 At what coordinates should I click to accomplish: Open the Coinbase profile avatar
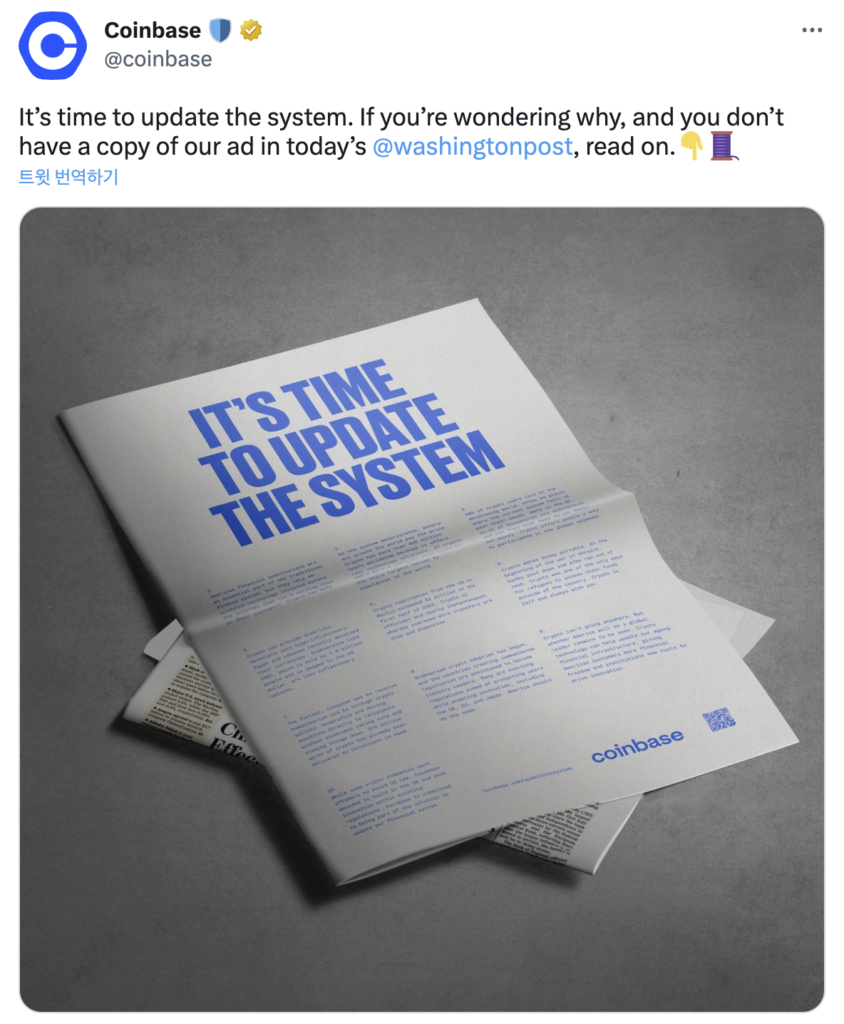click(52, 46)
